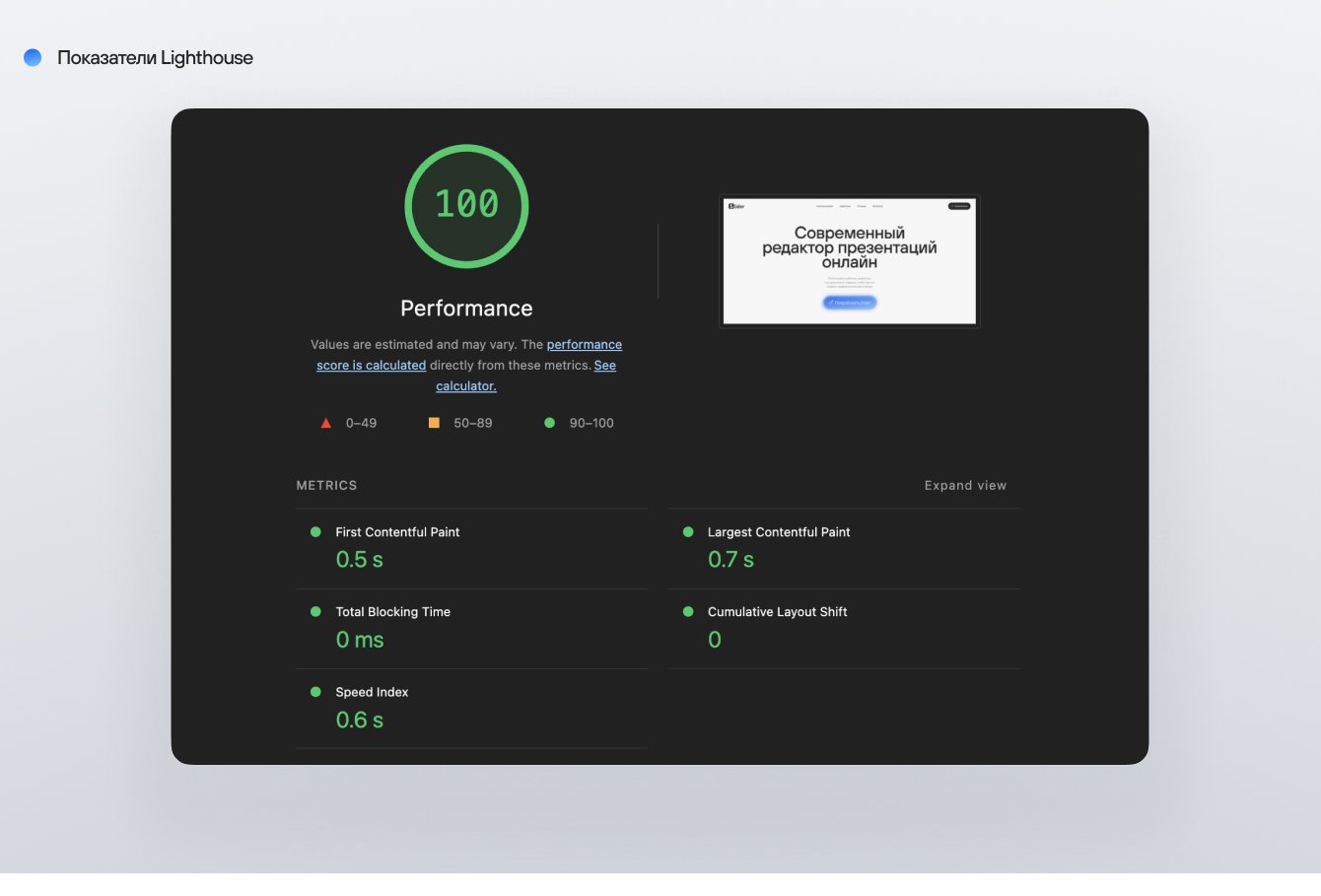Click the green dot beside Speed Index
This screenshot has width=1321, height=896.
pos(315,692)
